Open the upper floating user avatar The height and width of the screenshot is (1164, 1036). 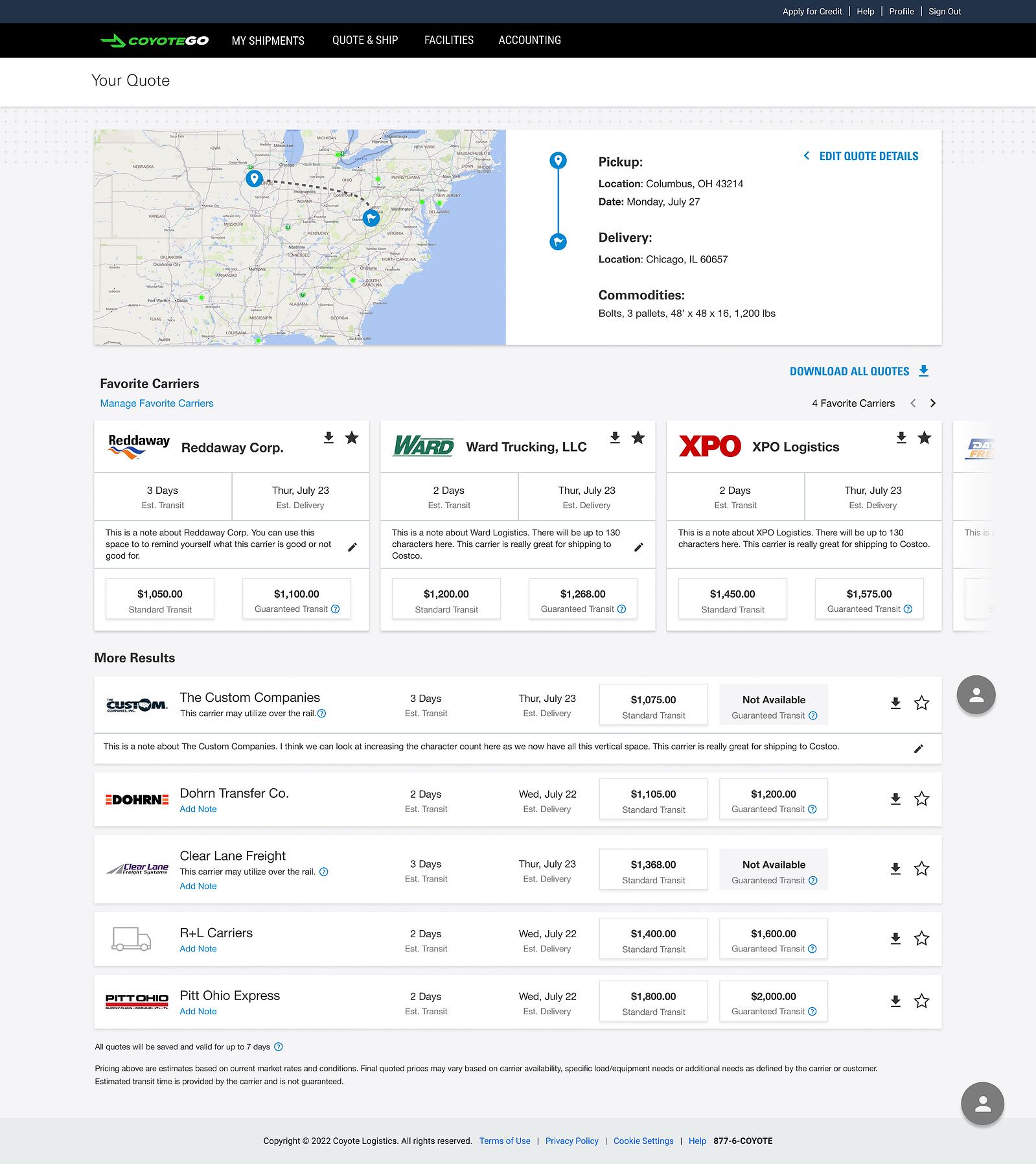[976, 695]
